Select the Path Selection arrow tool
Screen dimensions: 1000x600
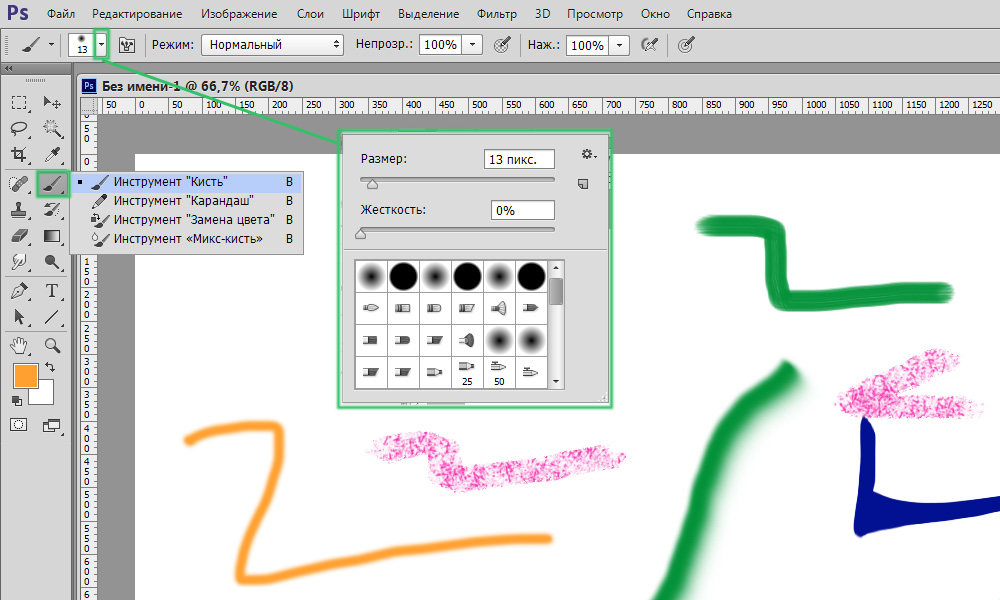click(19, 317)
